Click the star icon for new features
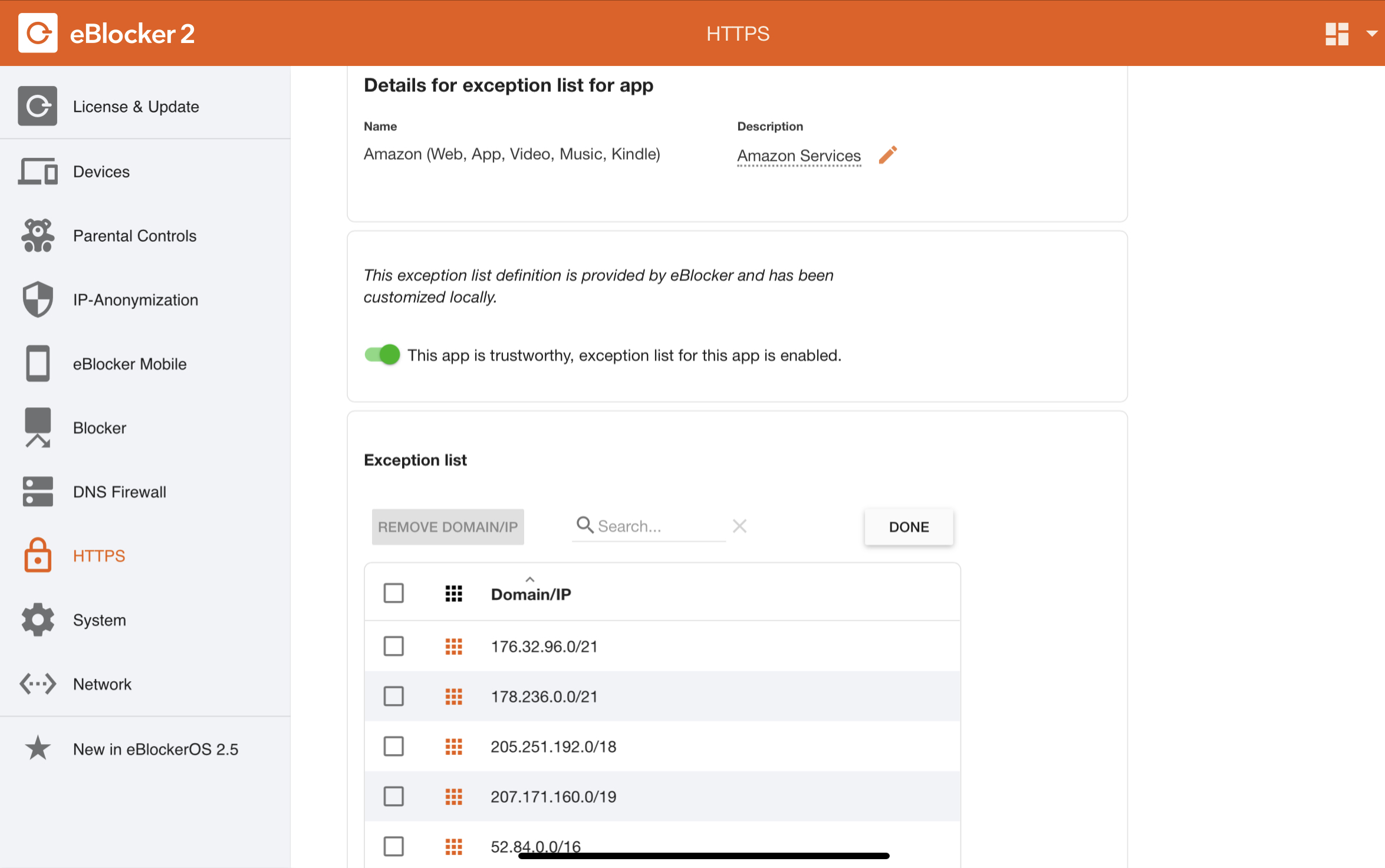Screen dimensions: 1385x868 (38, 748)
